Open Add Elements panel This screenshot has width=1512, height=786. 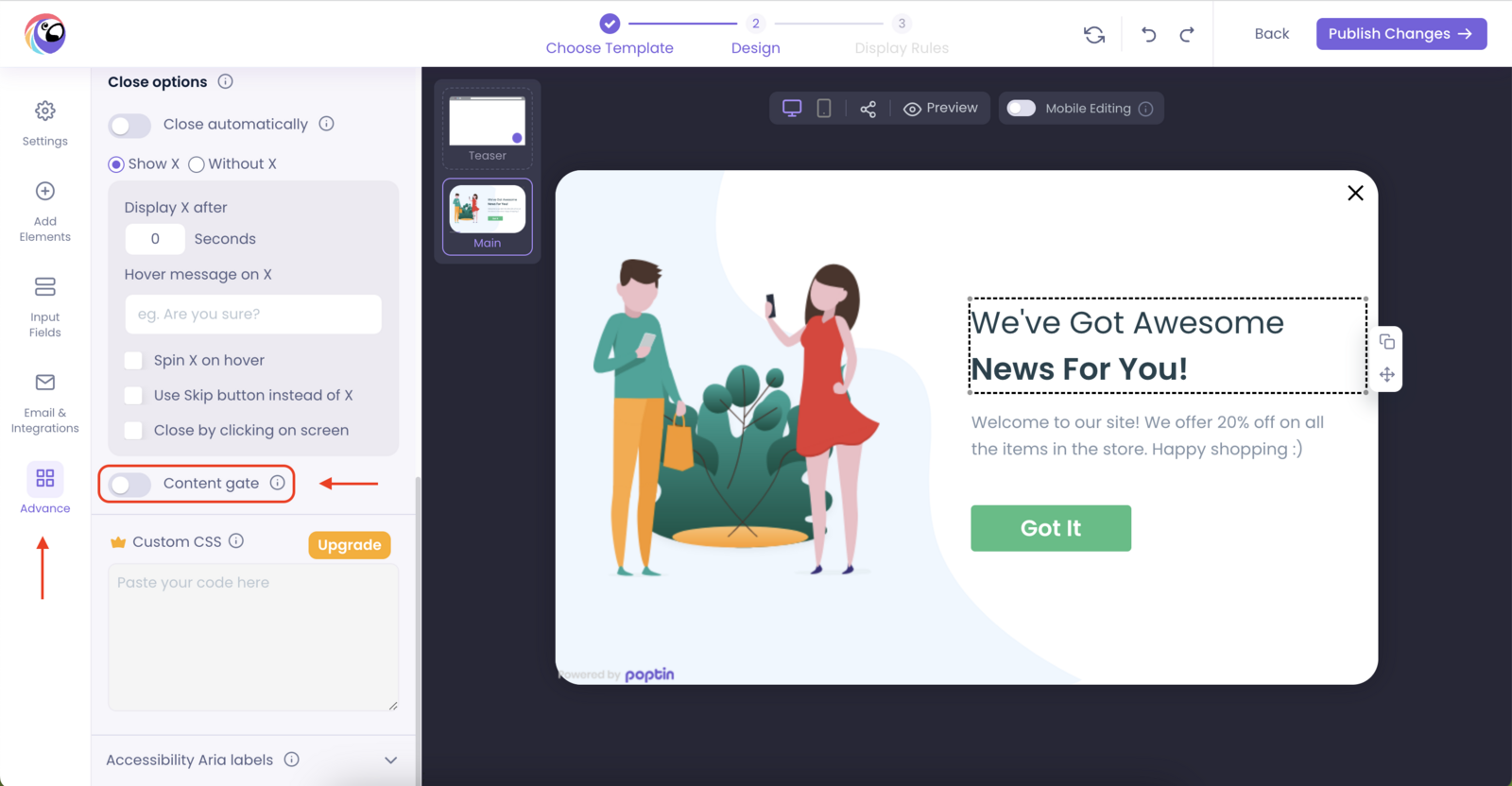point(45,212)
